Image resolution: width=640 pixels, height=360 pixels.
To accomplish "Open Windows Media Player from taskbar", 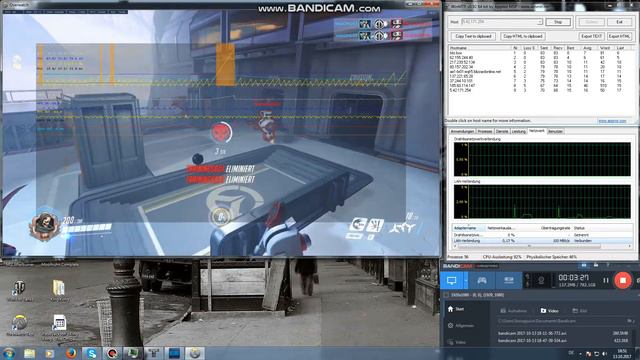I will pos(50,353).
